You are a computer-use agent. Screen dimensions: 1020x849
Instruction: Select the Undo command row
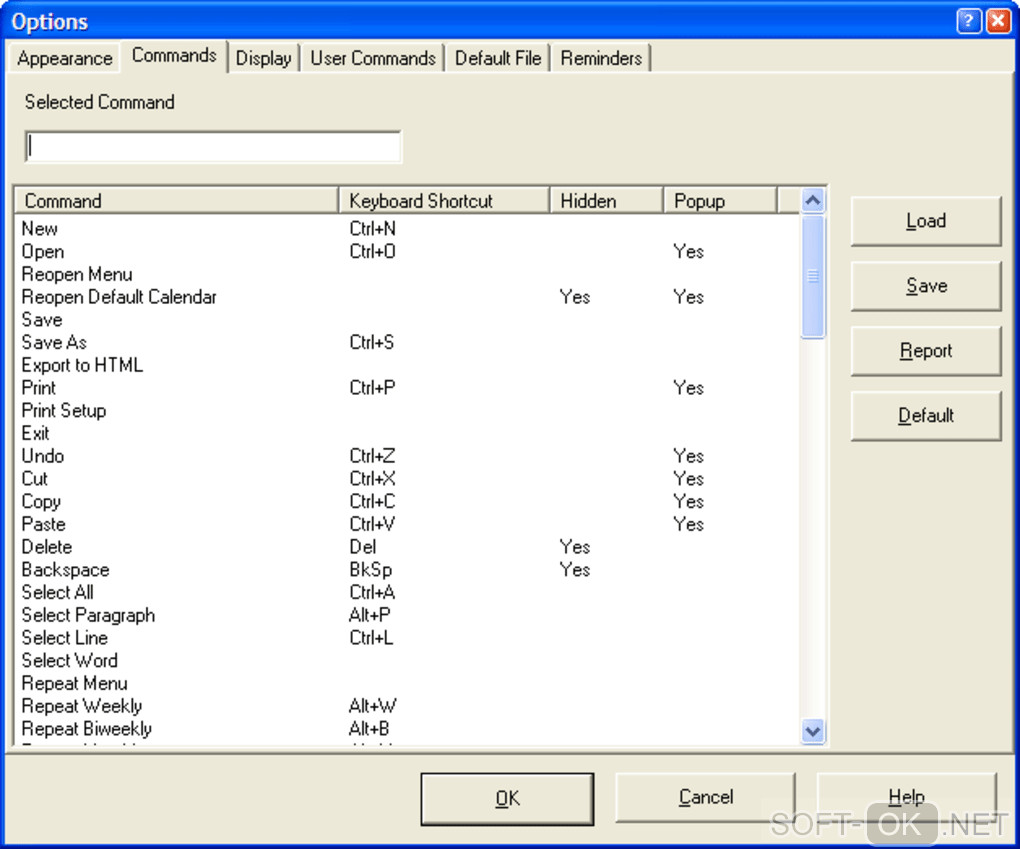[407, 457]
